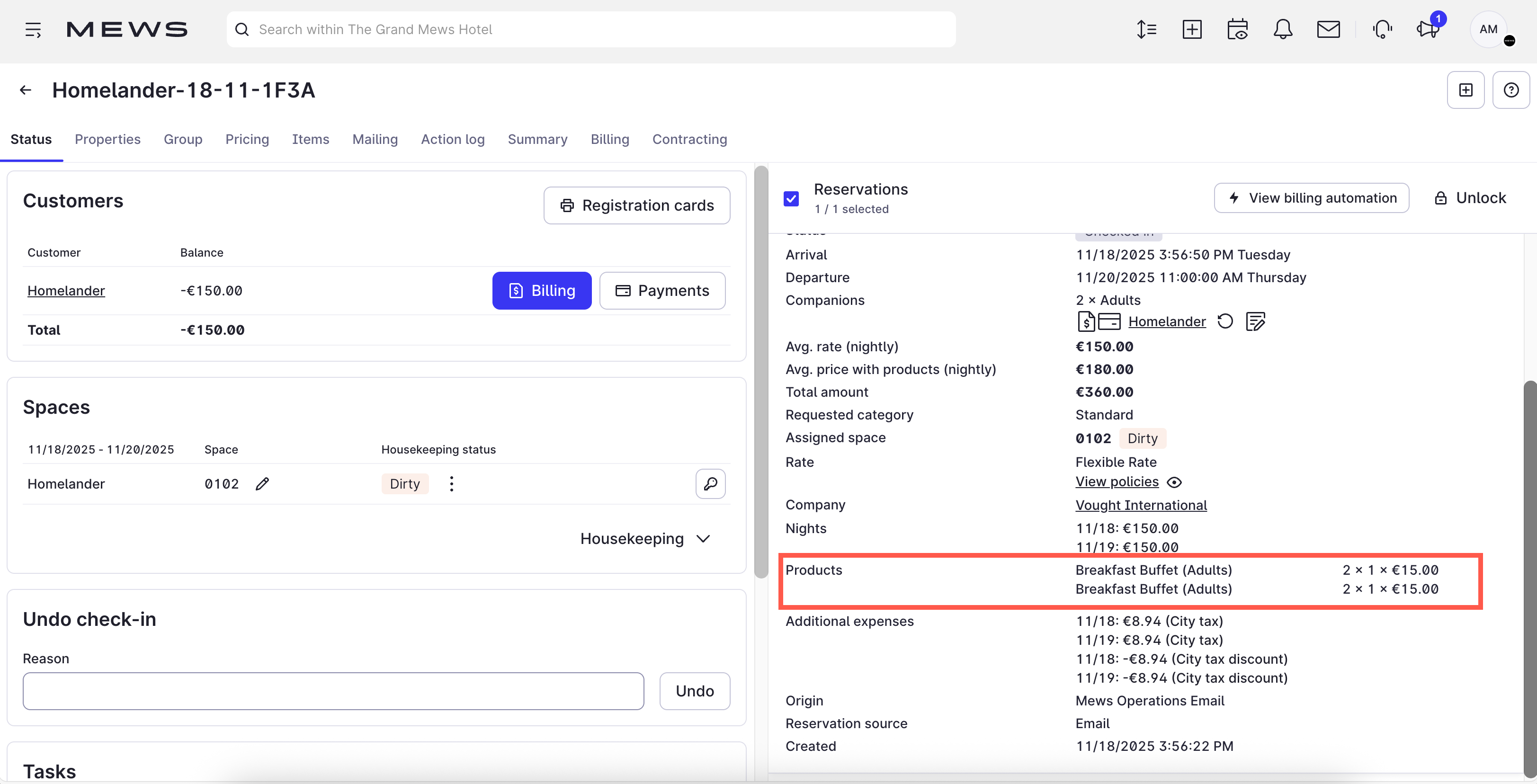Screen dimensions: 1537x784
Task: Open the View policies link
Action: point(1117,482)
